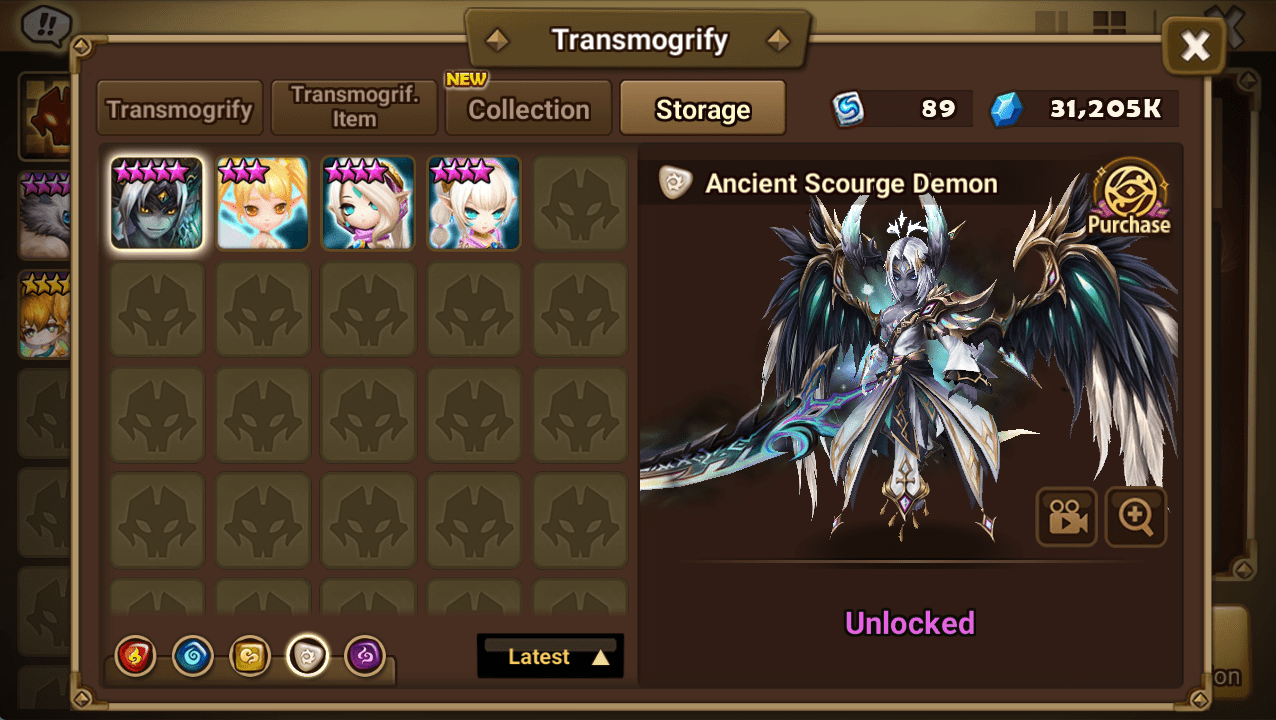Switch to the Collection tab
The image size is (1276, 720).
pos(529,109)
